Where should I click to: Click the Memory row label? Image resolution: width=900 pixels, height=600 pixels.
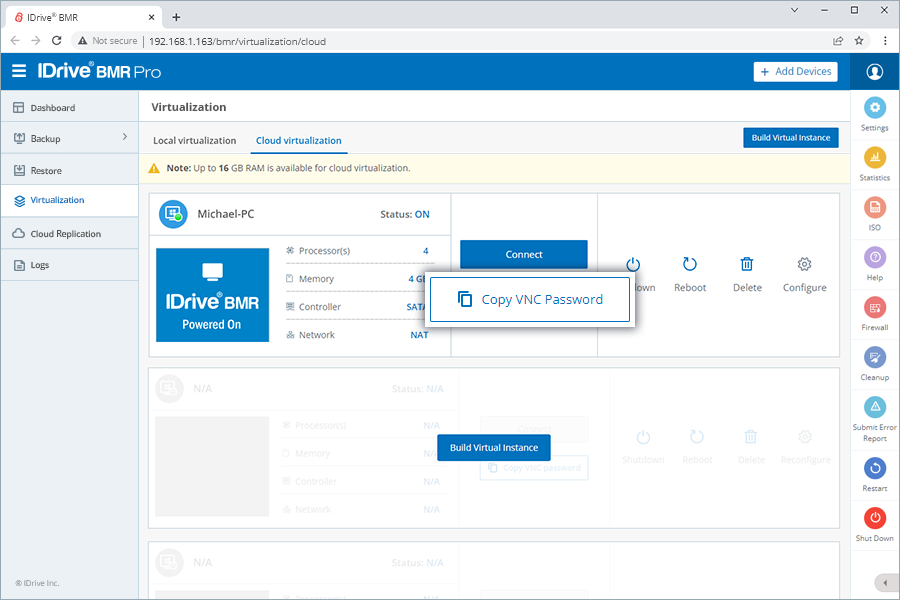click(x=316, y=279)
